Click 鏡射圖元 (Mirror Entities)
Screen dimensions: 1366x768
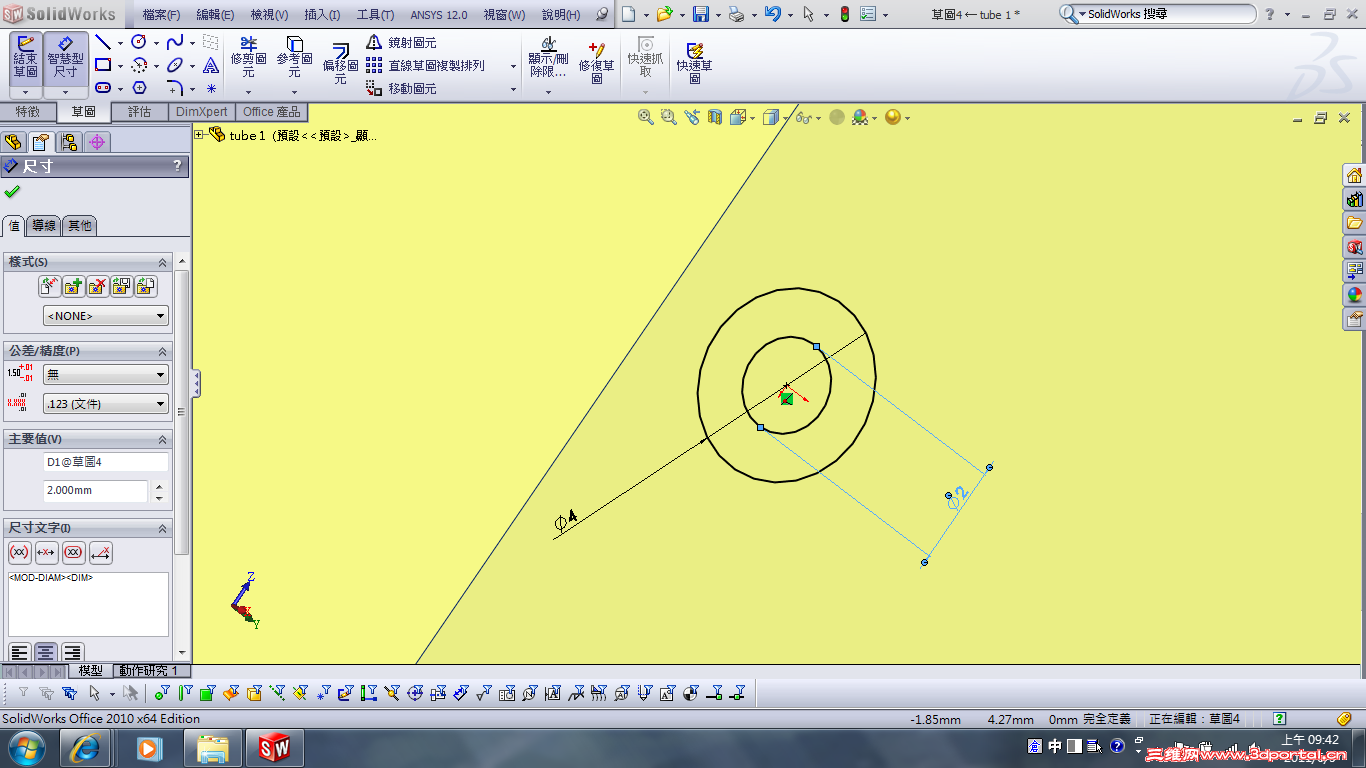(401, 43)
